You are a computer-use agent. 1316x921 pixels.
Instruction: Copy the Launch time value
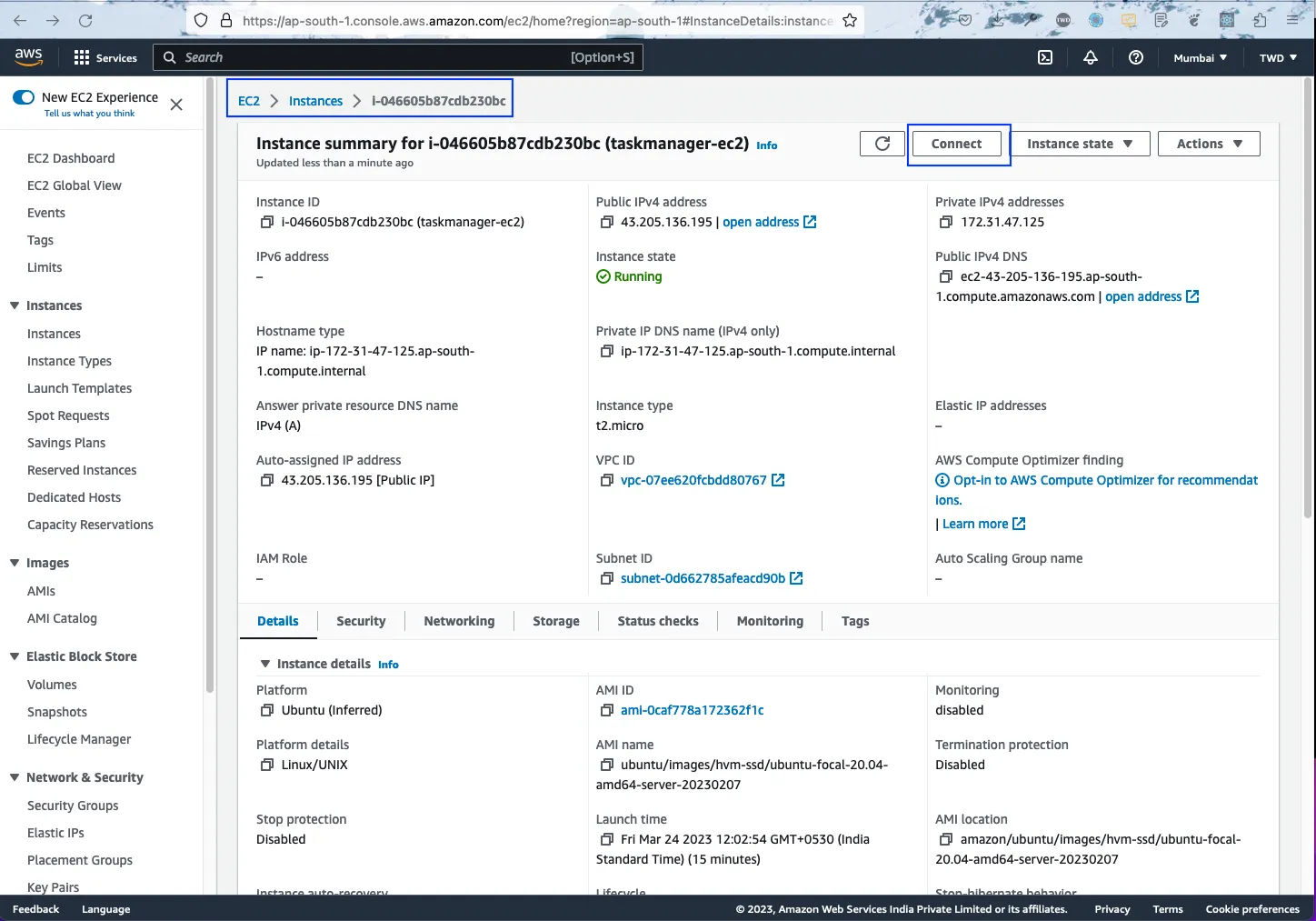tap(607, 839)
